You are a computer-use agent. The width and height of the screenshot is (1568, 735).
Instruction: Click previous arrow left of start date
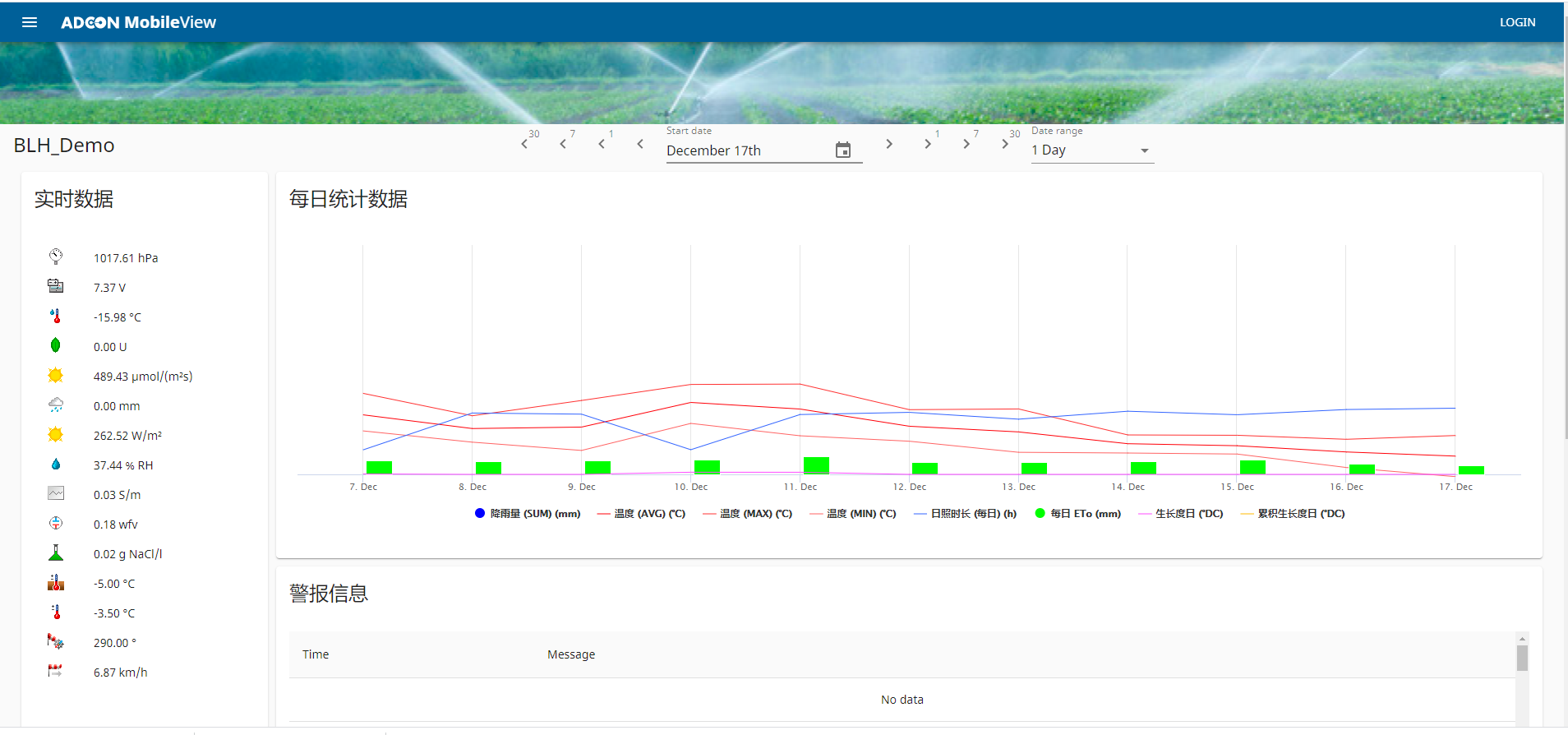[x=640, y=144]
